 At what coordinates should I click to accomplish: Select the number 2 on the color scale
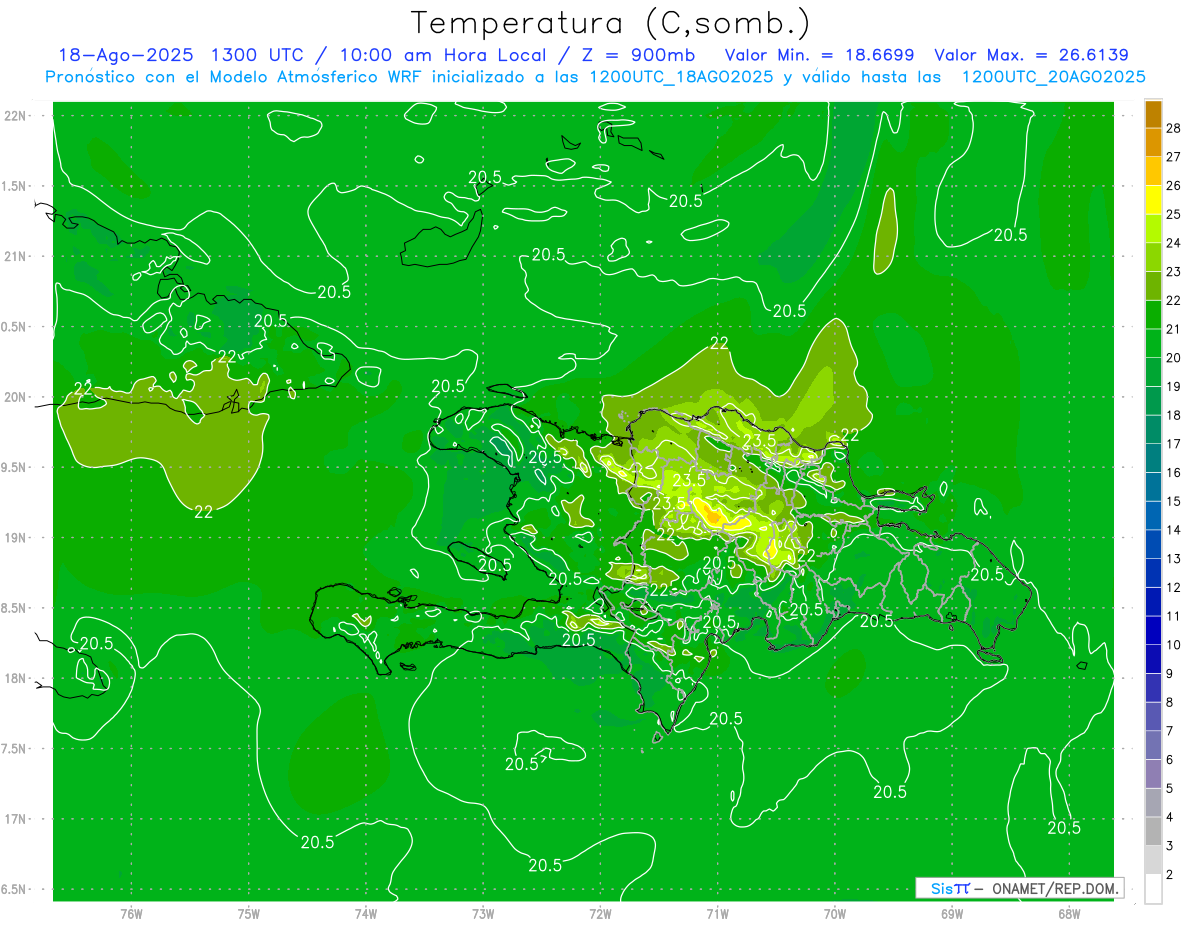tap(1170, 875)
